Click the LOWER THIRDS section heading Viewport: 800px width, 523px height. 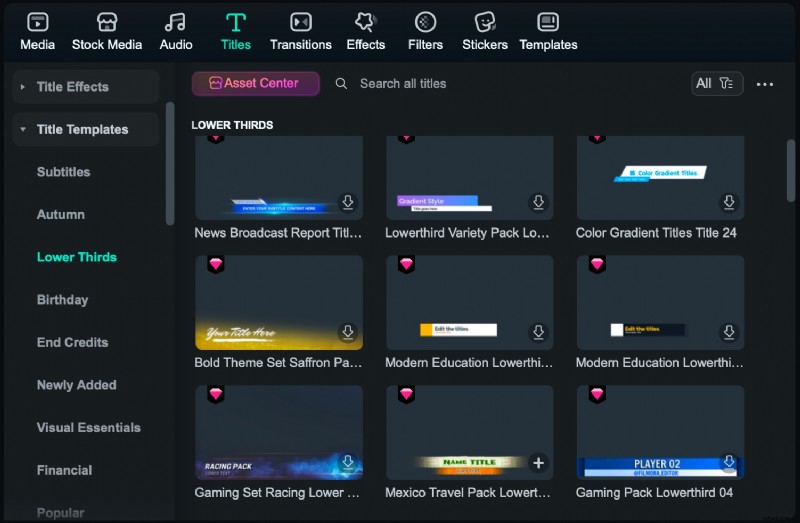coord(232,125)
